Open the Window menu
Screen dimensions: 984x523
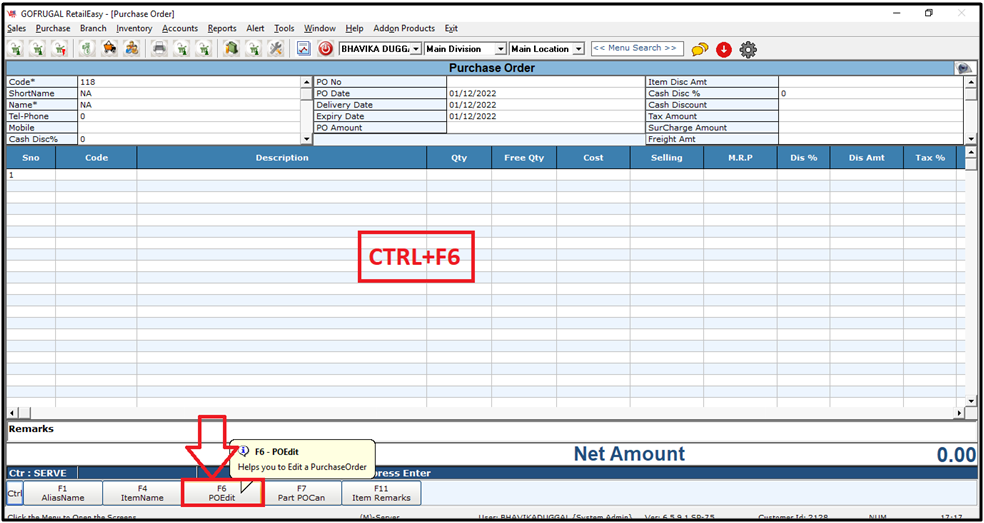[x=320, y=28]
